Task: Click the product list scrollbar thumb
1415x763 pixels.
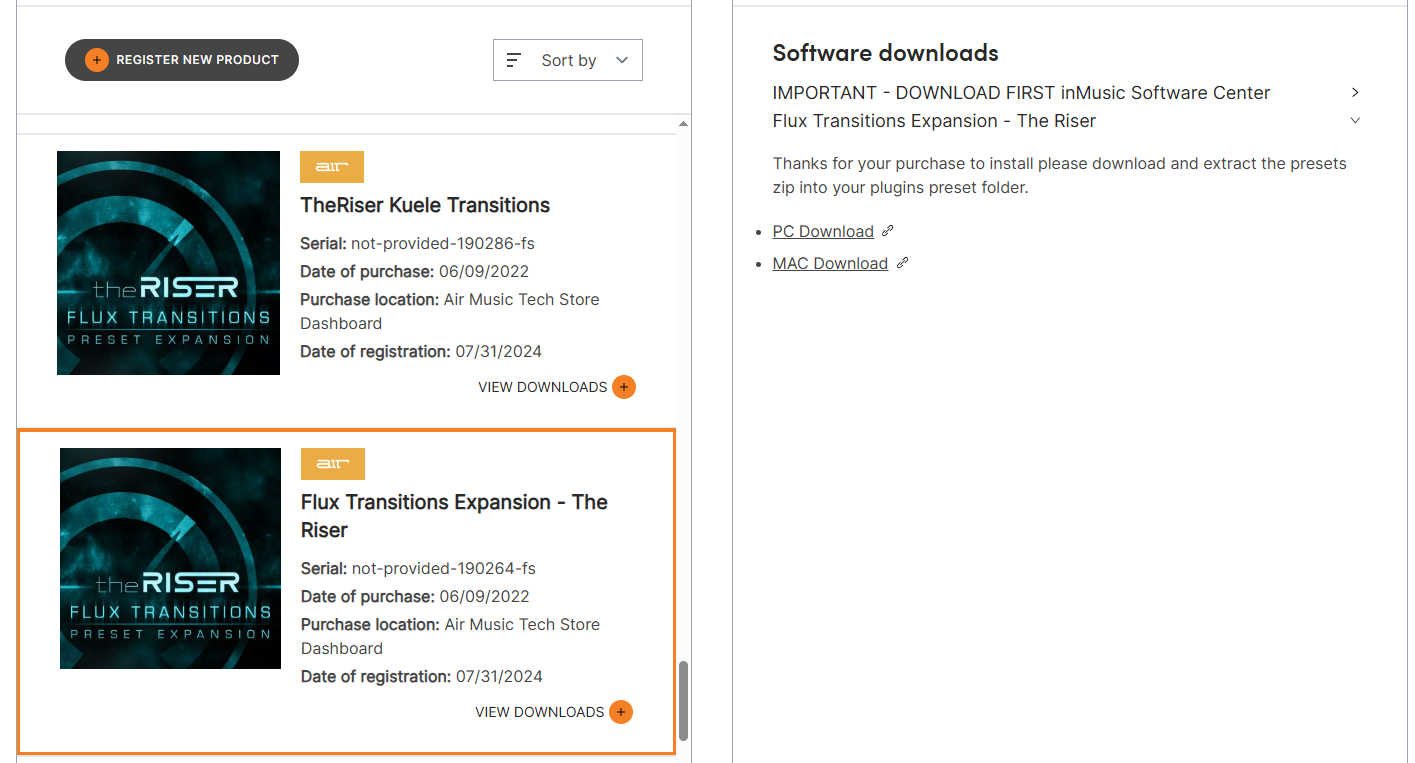Action: pyautogui.click(x=684, y=698)
